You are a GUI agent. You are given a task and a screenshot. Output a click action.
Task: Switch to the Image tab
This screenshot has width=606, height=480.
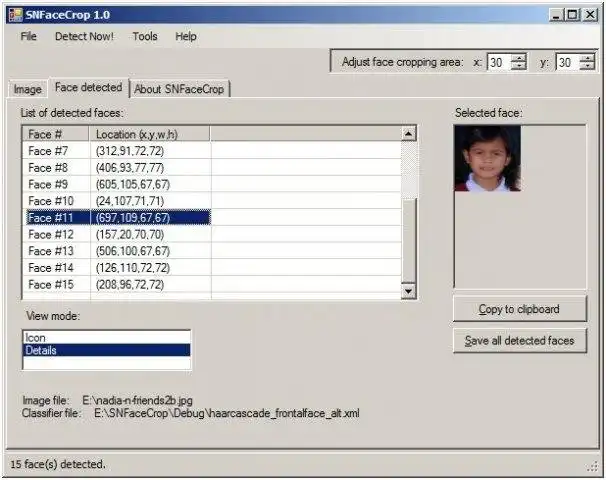[27, 89]
